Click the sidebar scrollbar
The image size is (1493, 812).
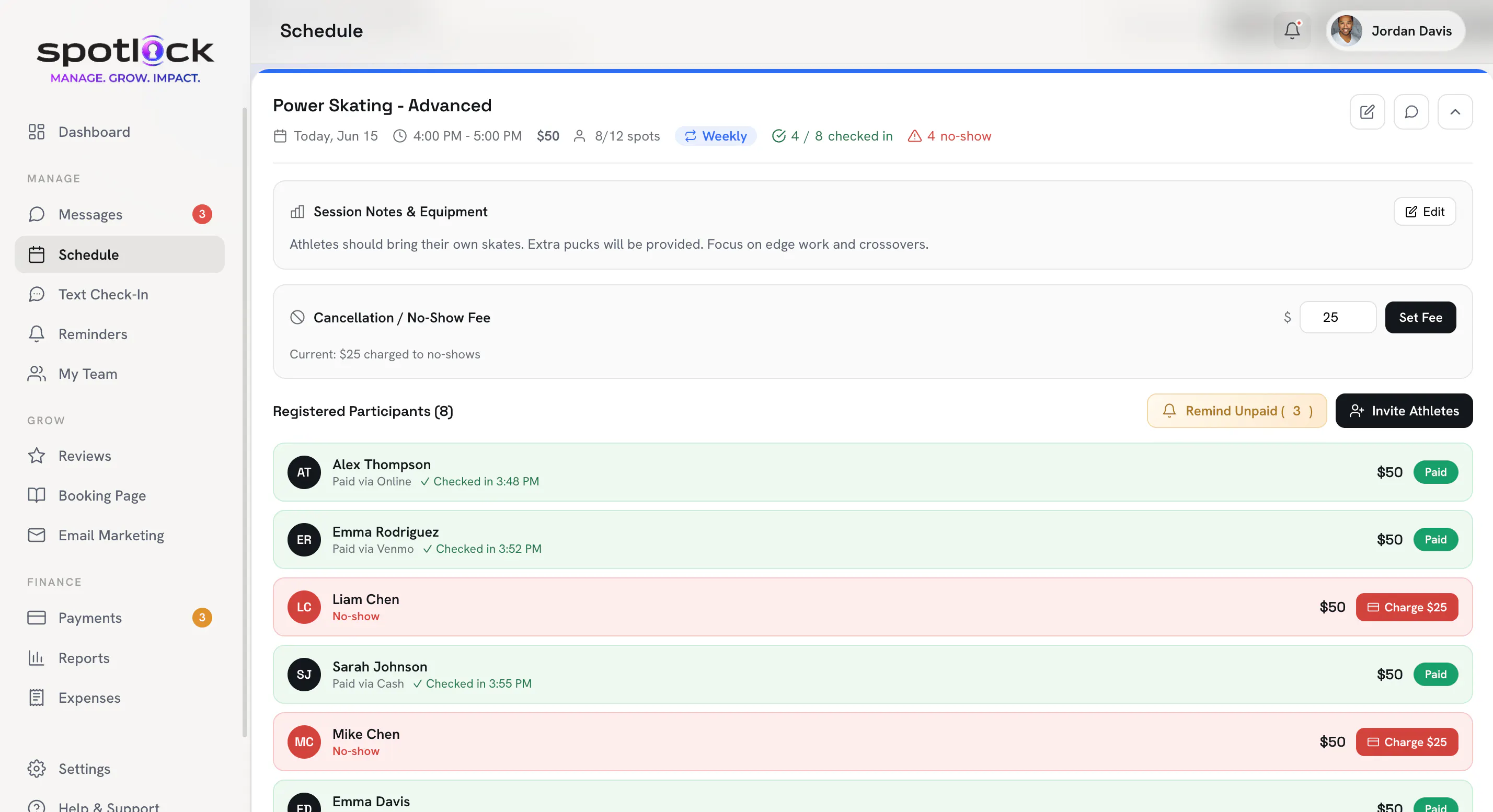point(245,423)
